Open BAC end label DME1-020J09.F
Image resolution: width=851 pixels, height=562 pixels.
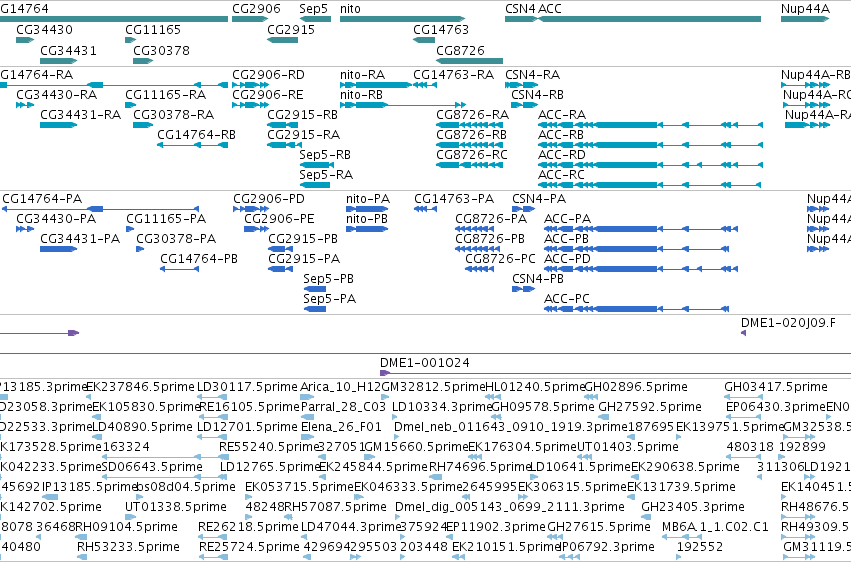(x=789, y=323)
